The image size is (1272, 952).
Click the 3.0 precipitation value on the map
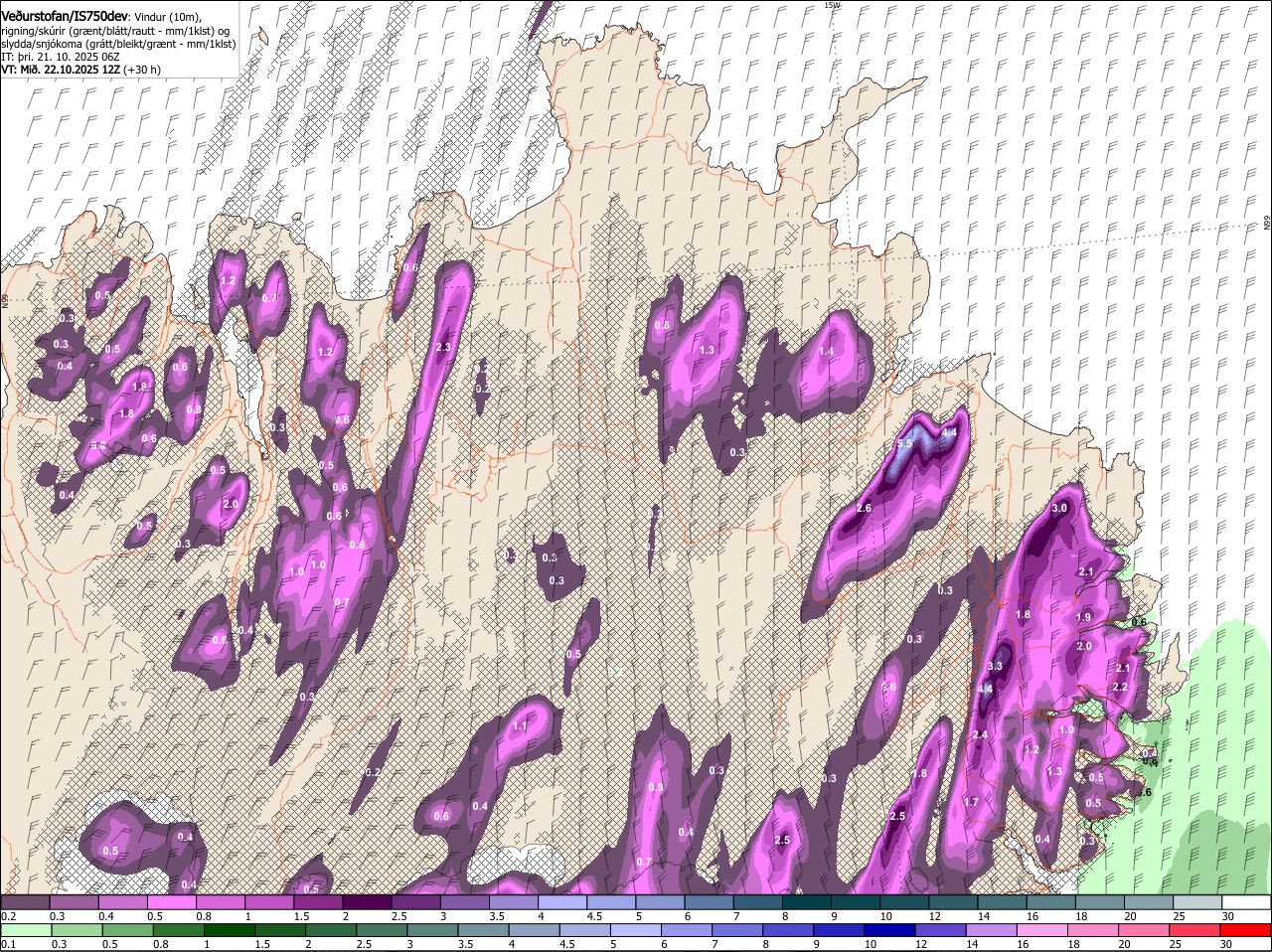pos(1059,508)
